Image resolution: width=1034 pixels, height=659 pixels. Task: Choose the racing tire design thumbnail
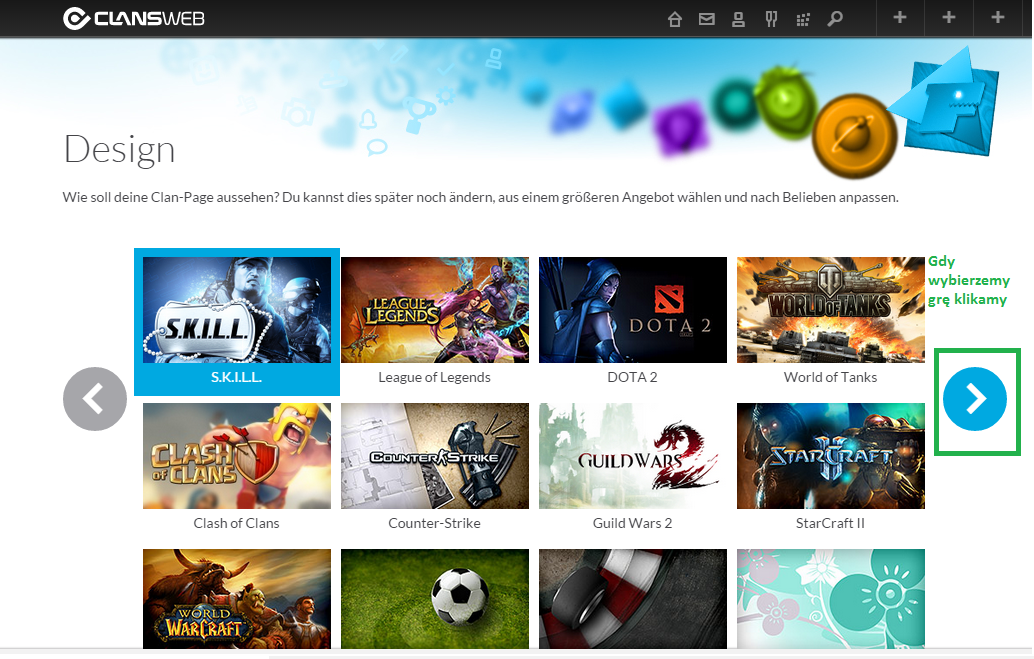(x=632, y=599)
